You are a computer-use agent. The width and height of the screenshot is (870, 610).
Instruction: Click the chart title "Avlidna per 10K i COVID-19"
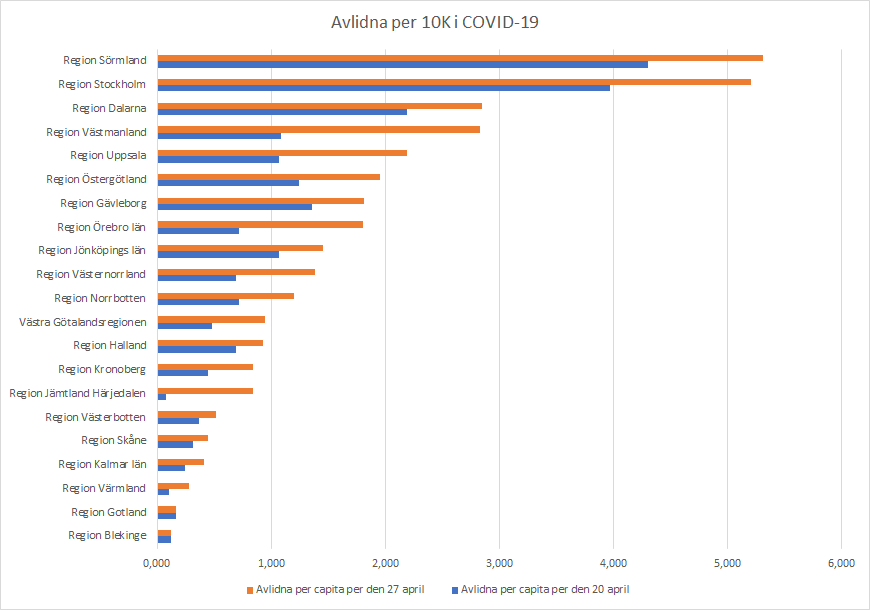pos(434,22)
